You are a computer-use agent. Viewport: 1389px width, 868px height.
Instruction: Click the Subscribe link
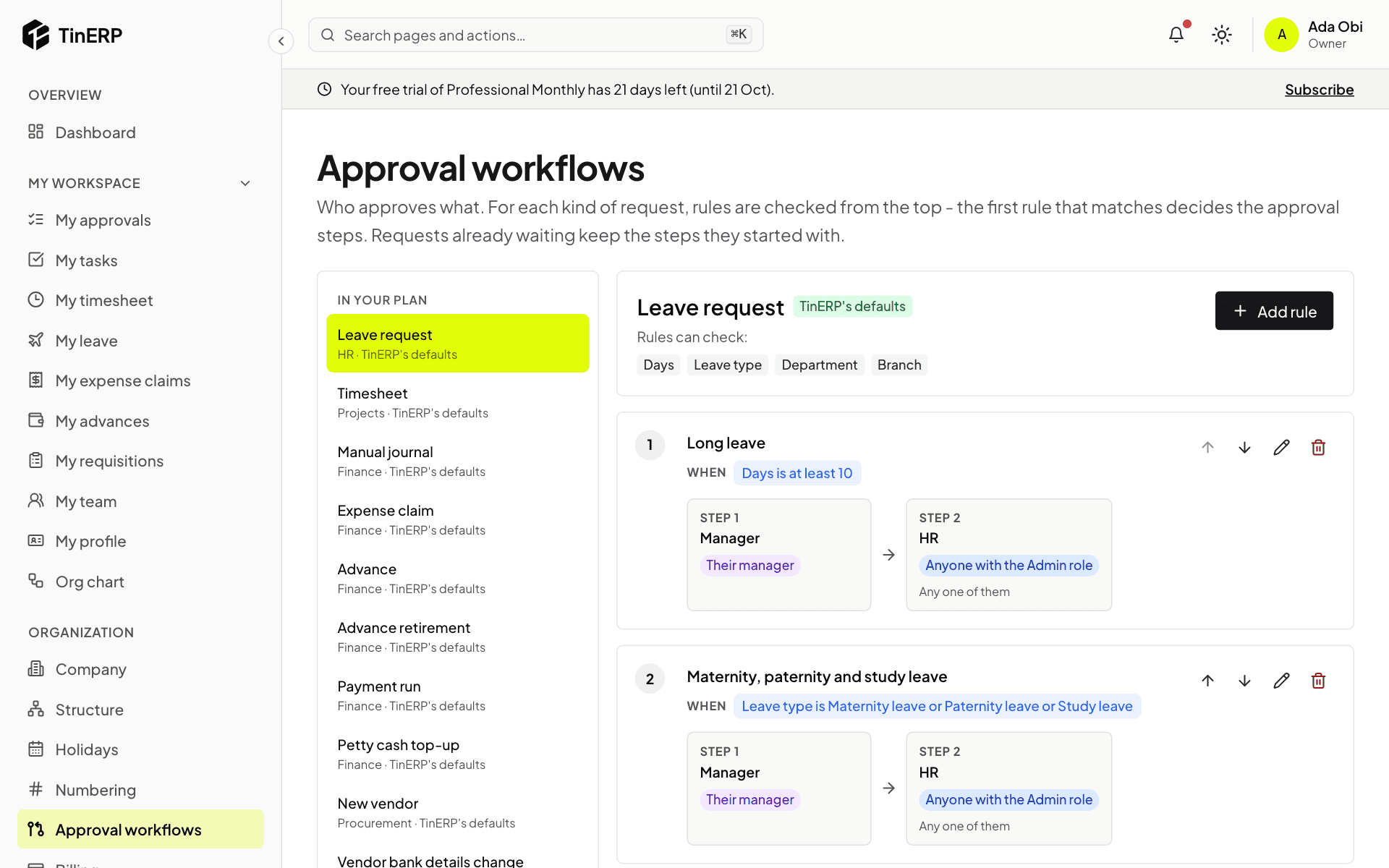(x=1319, y=90)
